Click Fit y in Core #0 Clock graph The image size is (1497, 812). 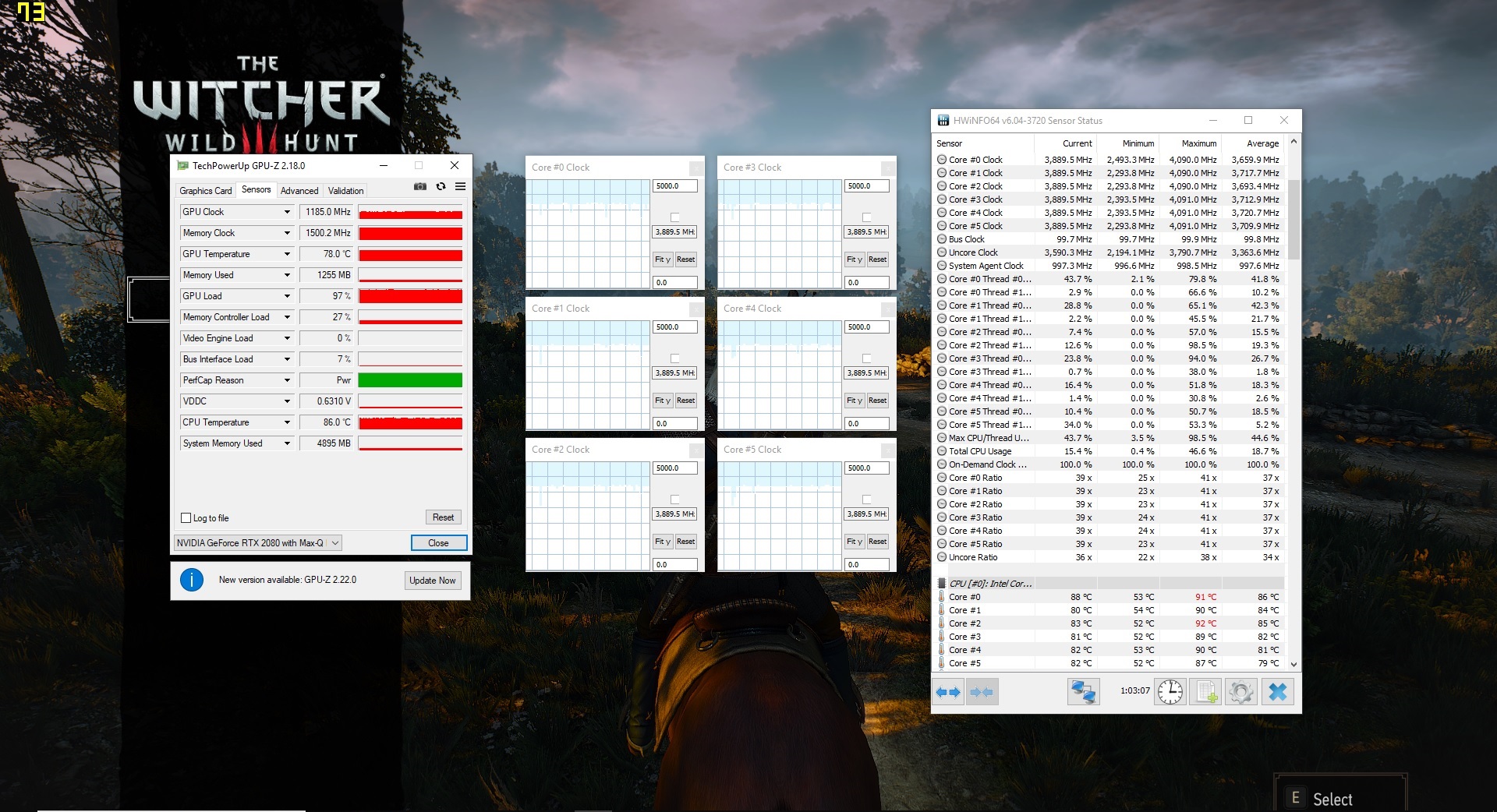pyautogui.click(x=663, y=259)
